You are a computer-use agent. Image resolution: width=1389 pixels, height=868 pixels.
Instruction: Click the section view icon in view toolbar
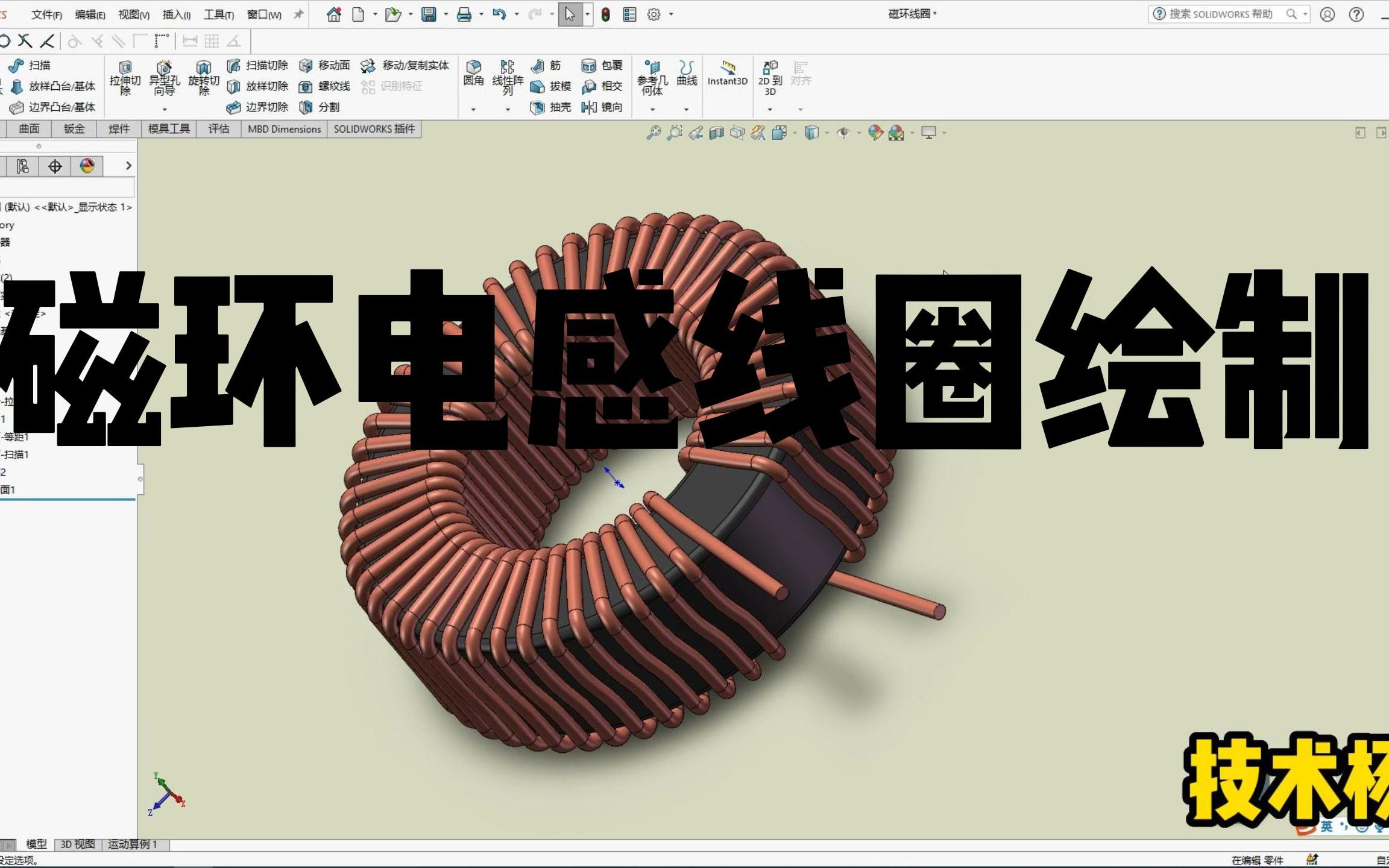coord(716,133)
